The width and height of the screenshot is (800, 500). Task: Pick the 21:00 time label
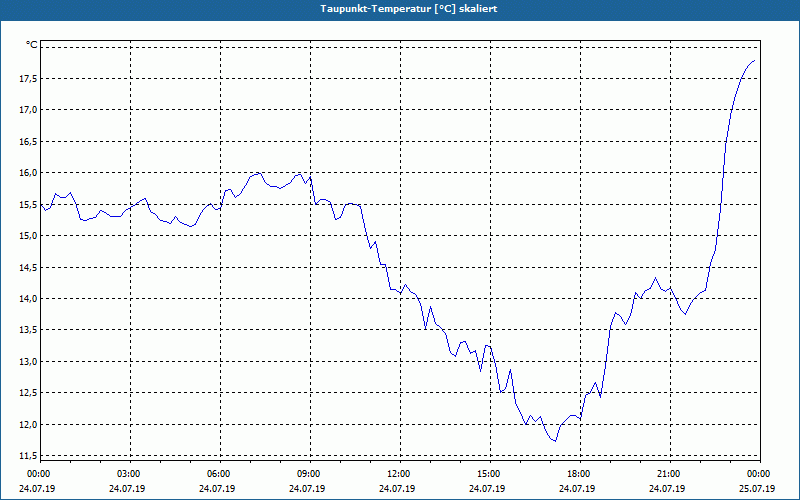tap(668, 474)
